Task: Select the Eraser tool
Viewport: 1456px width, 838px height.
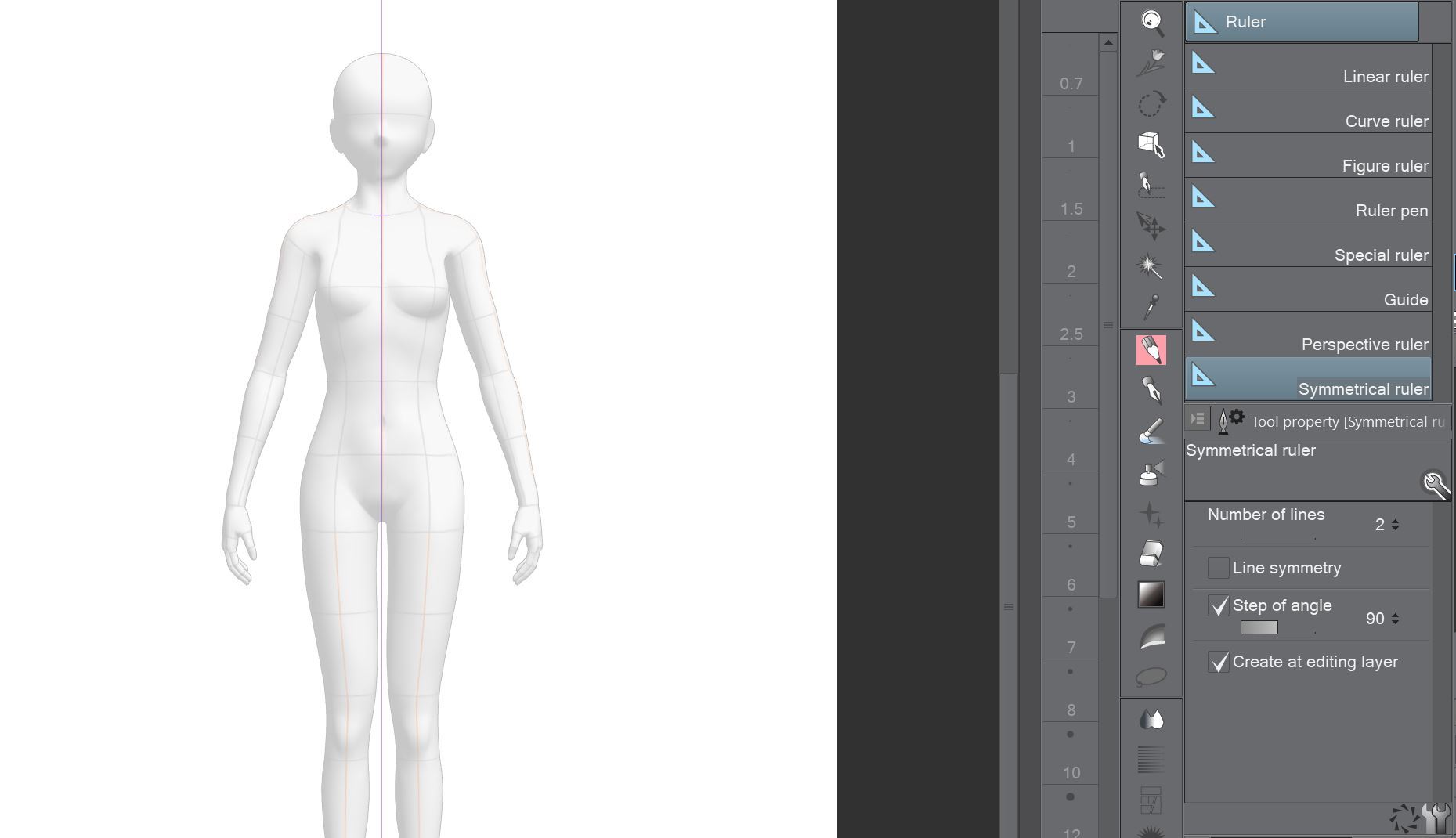Action: click(1151, 554)
